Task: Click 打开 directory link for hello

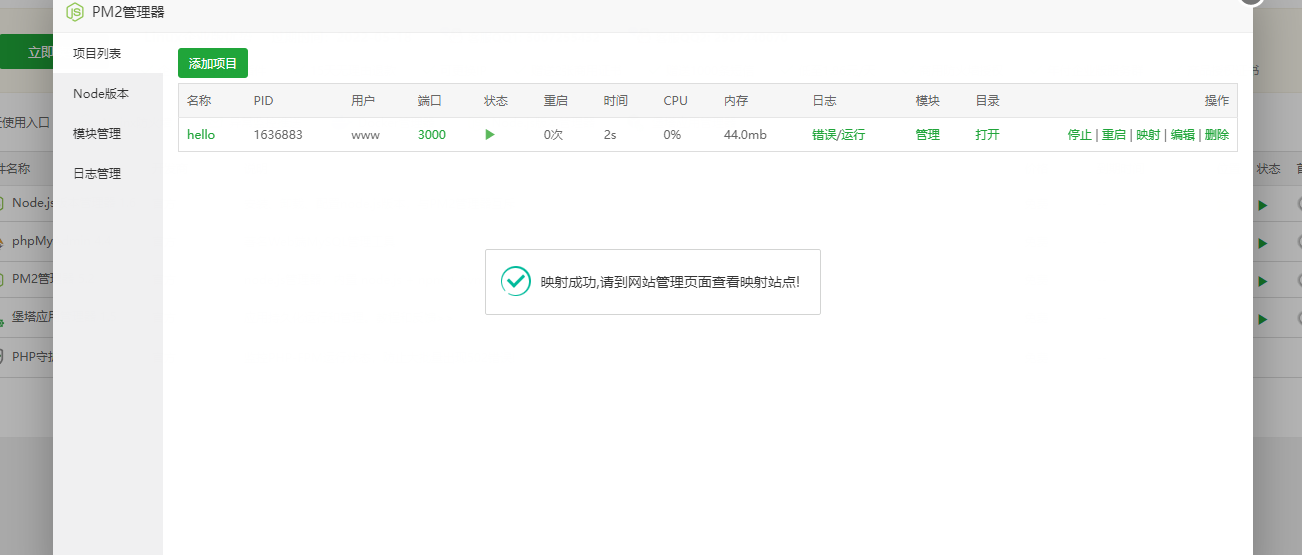Action: tap(988, 134)
